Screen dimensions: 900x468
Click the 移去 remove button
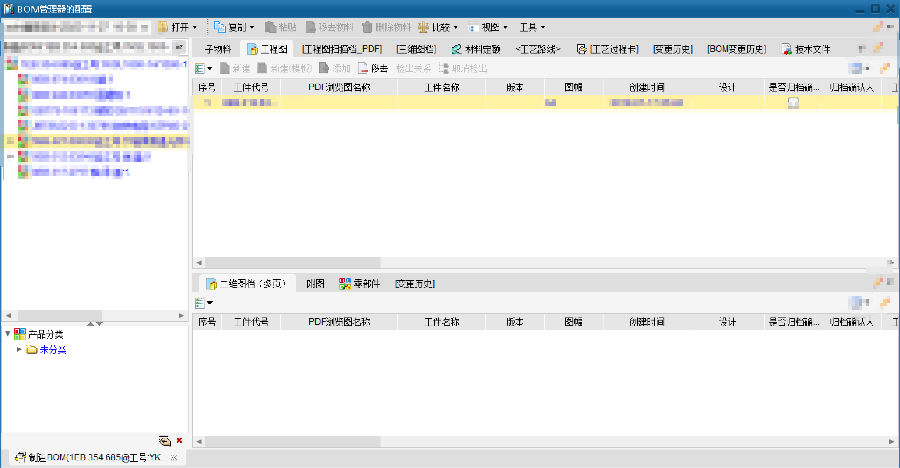click(x=373, y=68)
